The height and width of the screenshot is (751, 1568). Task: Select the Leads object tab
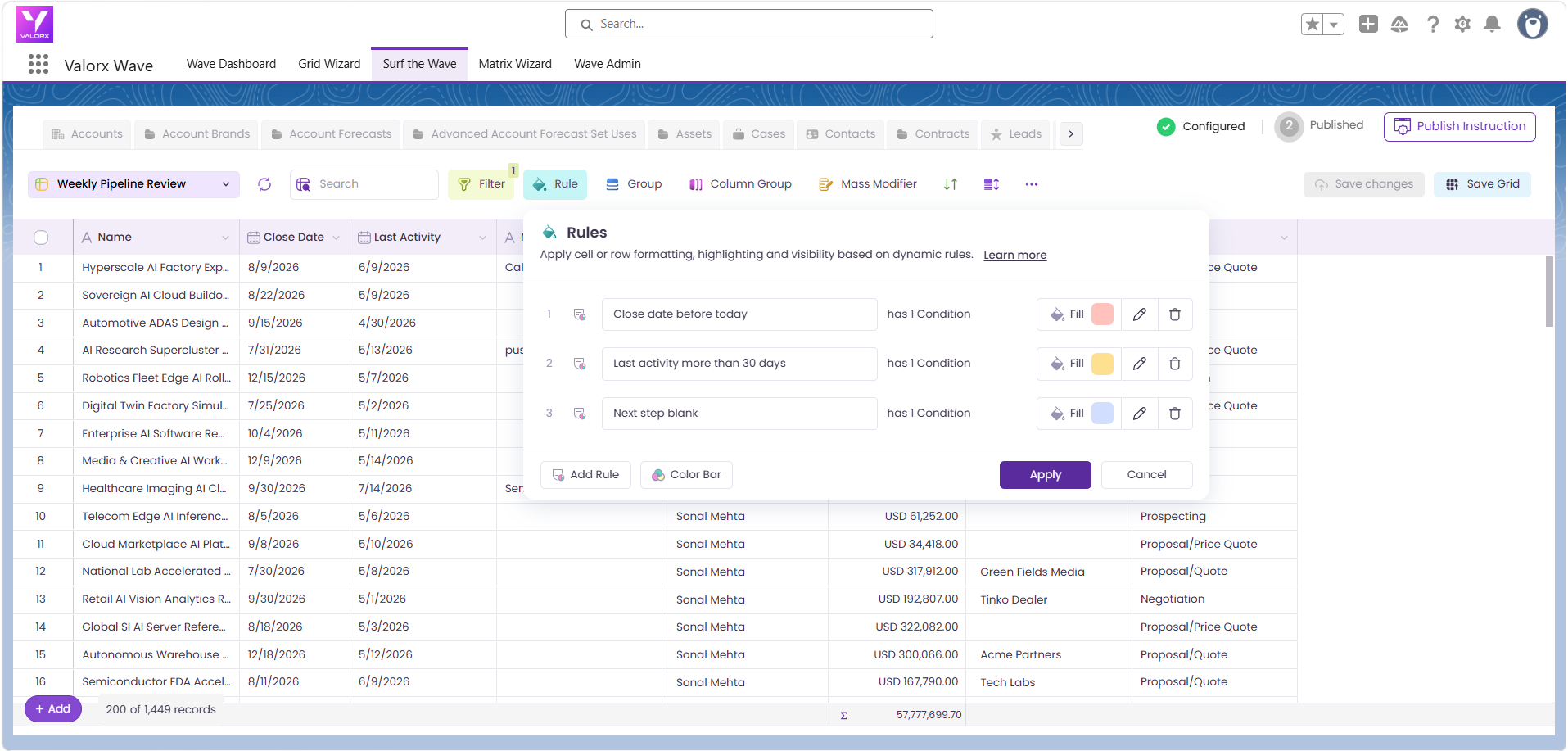(x=1016, y=134)
